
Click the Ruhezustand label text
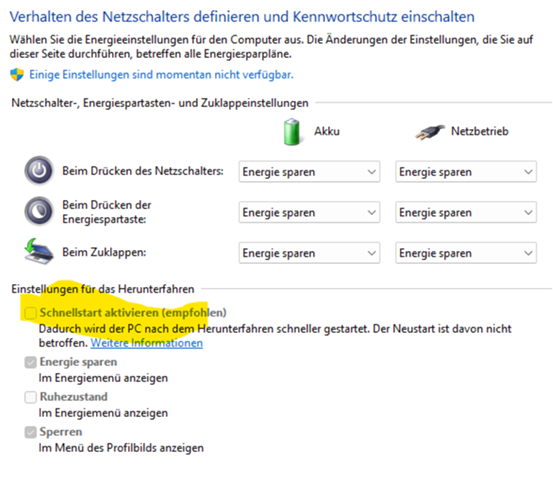click(74, 397)
